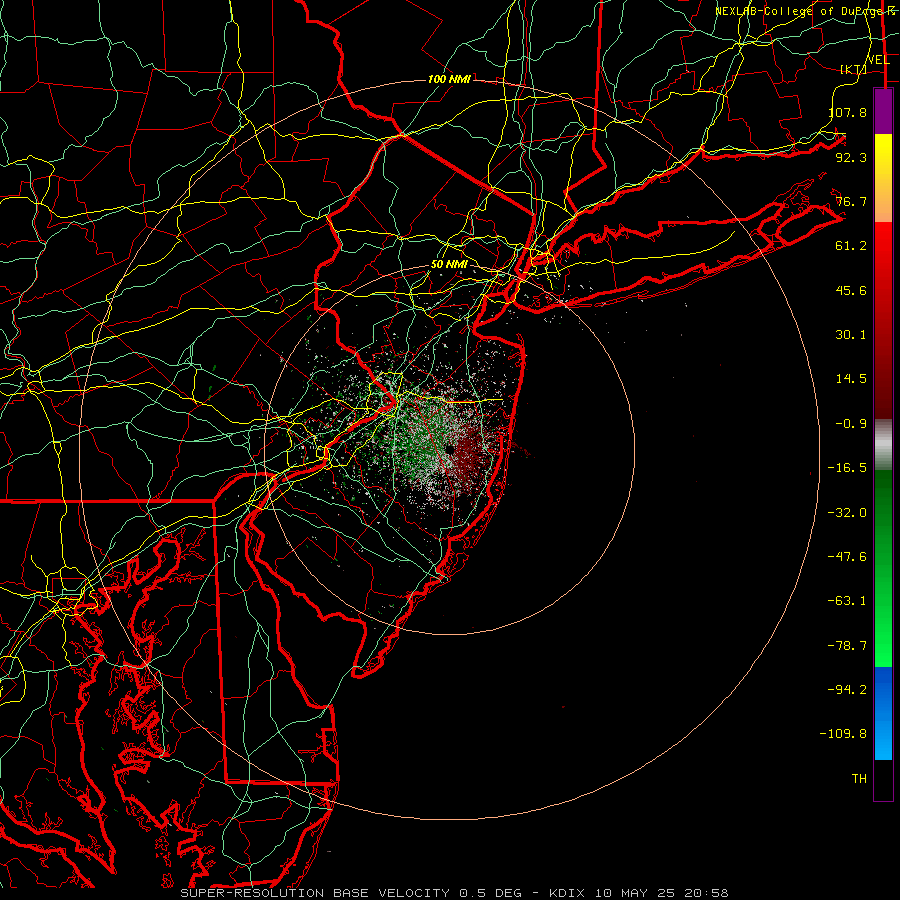Click the gray near-zero segment of the color bar

pos(883,445)
